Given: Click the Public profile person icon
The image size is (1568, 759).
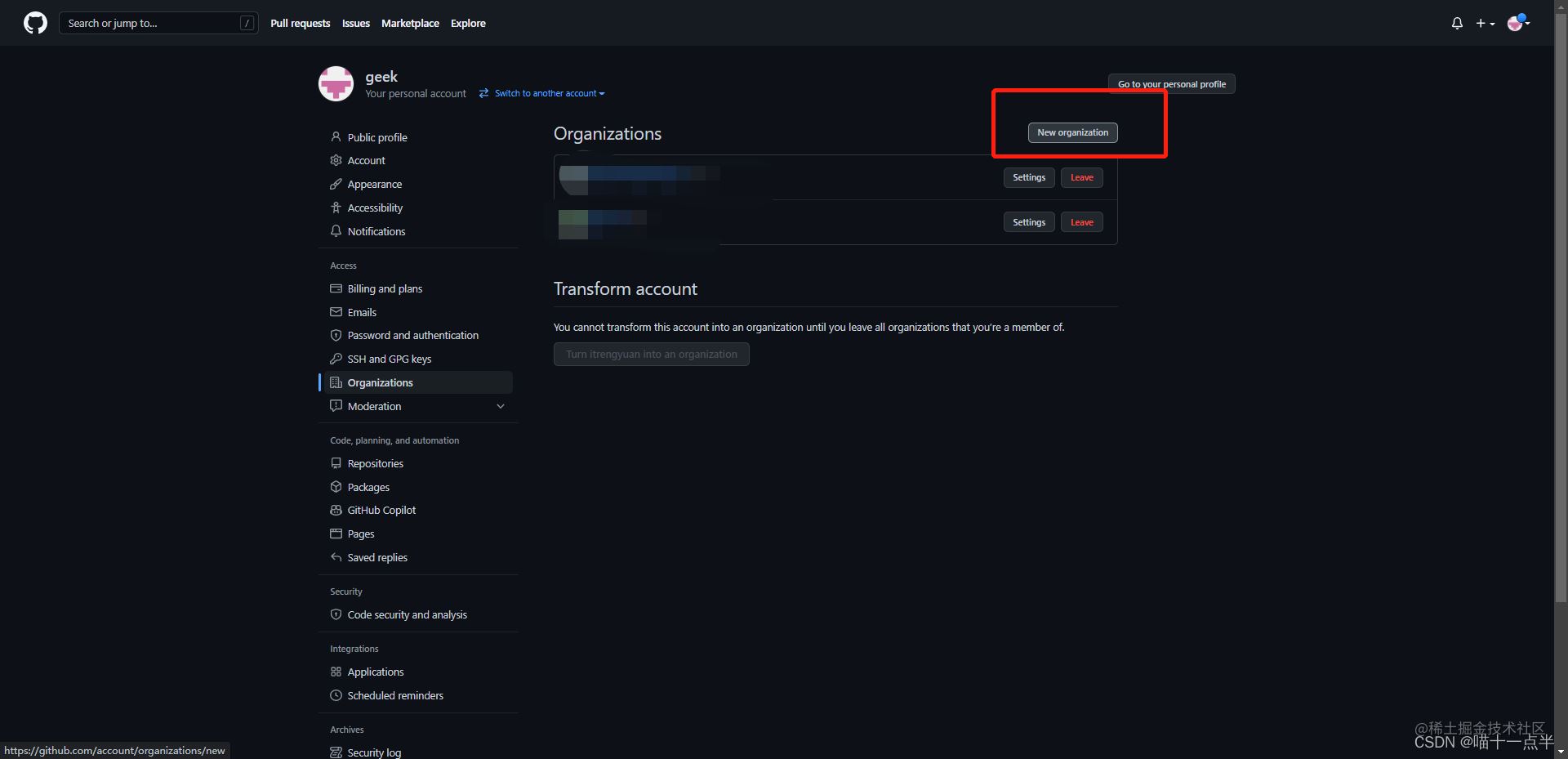Looking at the screenshot, I should pos(336,137).
